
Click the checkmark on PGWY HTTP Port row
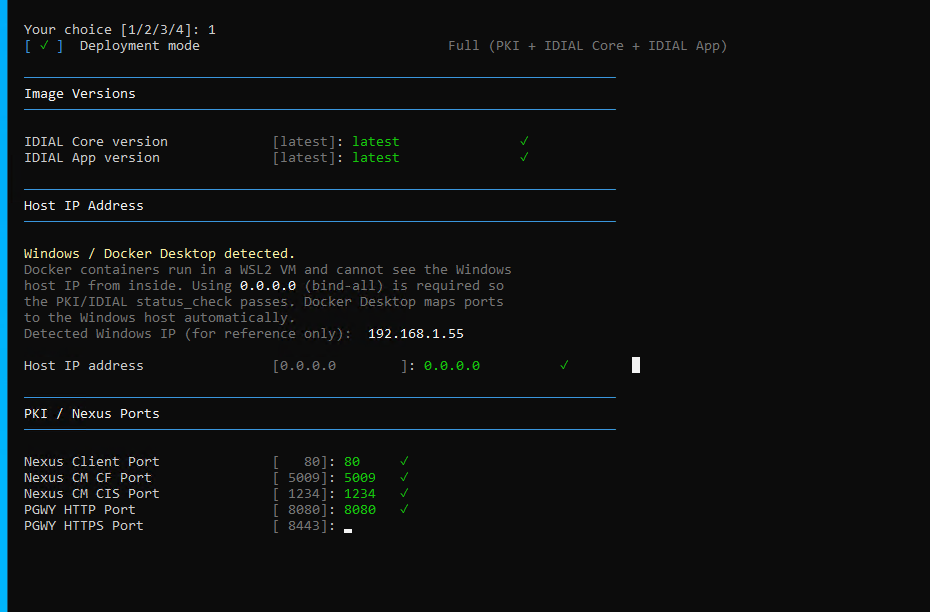point(404,509)
